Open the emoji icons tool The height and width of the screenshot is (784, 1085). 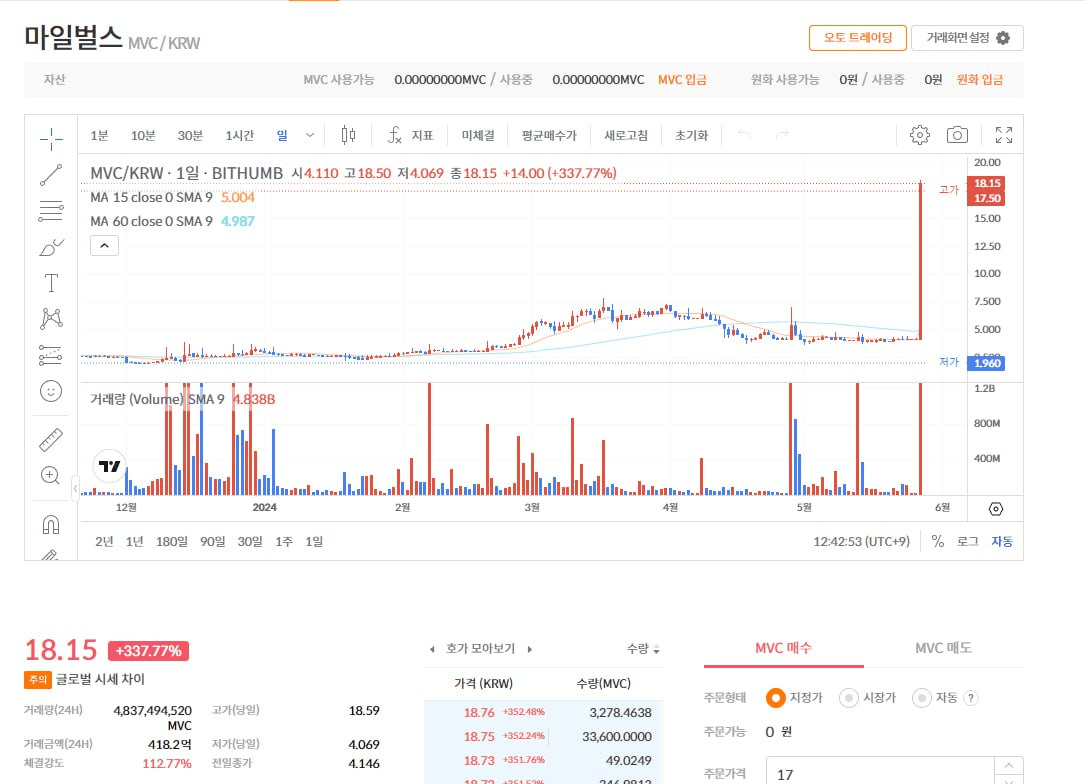click(51, 392)
